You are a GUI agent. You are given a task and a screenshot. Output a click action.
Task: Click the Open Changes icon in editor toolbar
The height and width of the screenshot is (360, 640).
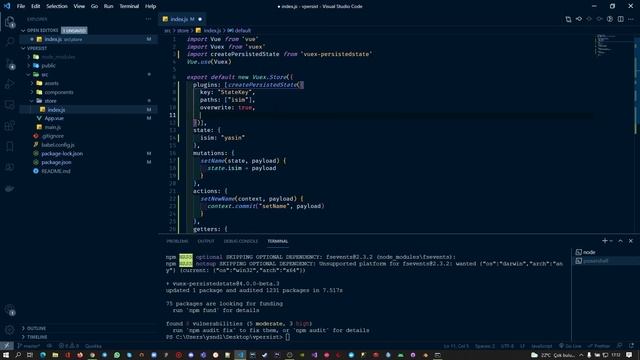coord(568,19)
